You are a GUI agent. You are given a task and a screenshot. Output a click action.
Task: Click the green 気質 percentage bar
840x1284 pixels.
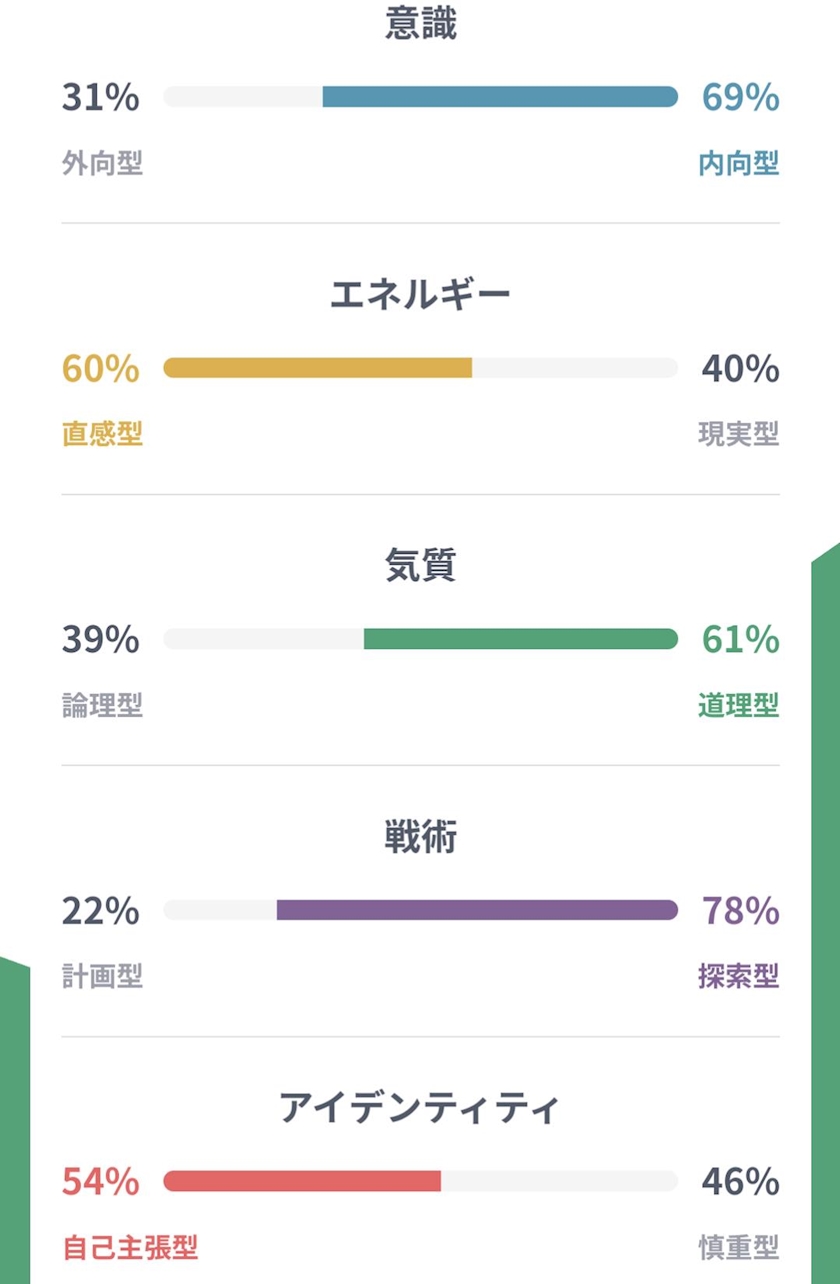(520, 639)
